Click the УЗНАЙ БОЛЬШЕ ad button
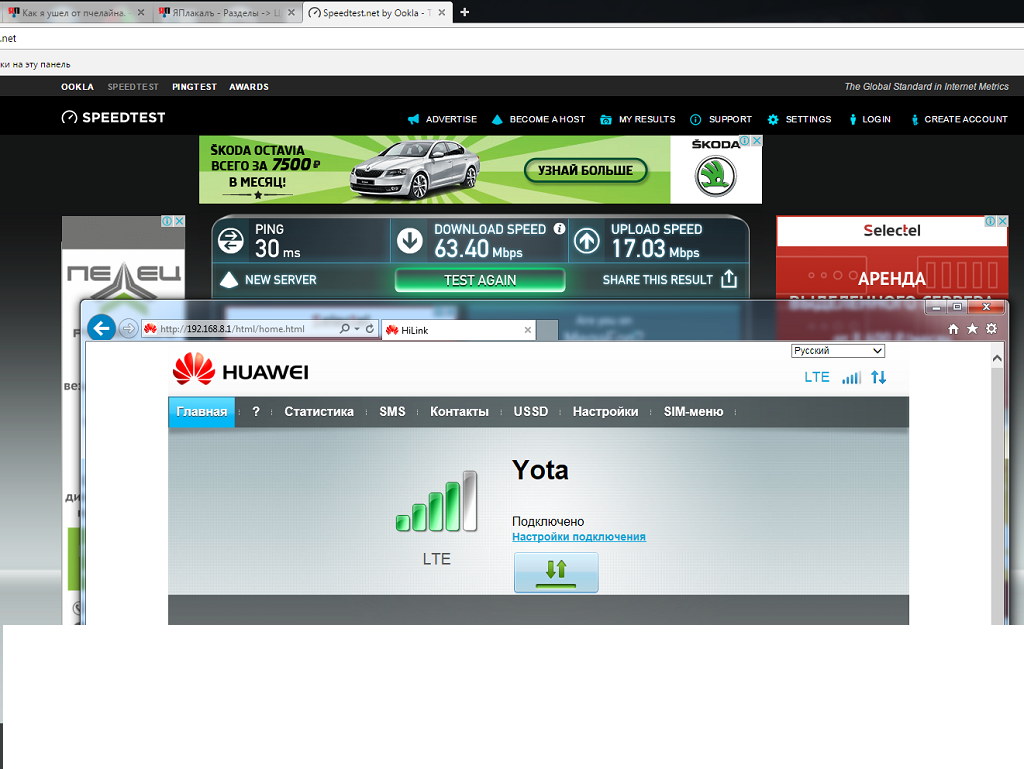Screen dimensions: 1024x769 pyautogui.click(x=585, y=170)
